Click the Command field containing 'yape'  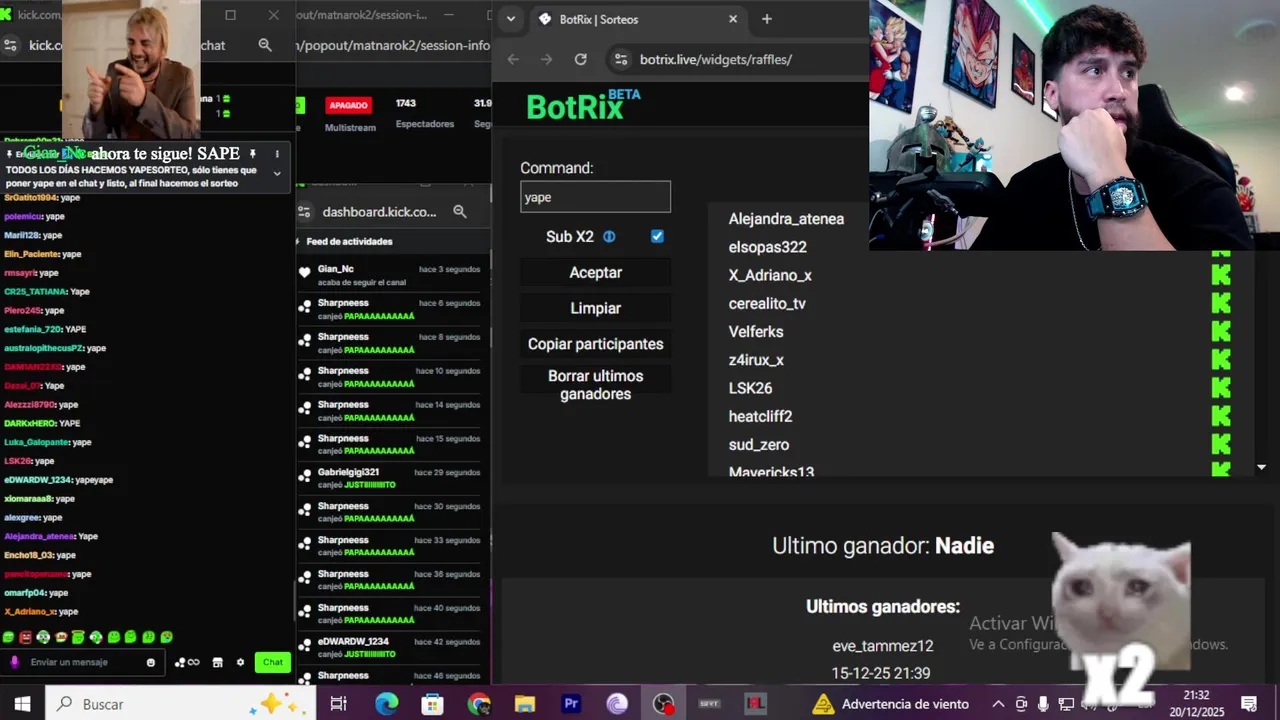(595, 197)
